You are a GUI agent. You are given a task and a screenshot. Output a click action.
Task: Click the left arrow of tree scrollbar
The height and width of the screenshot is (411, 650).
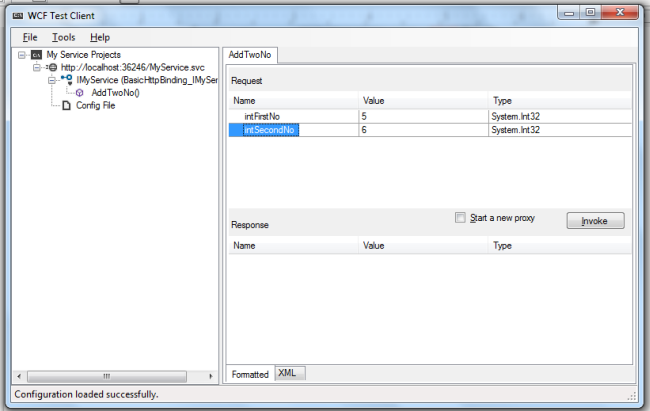[19, 376]
